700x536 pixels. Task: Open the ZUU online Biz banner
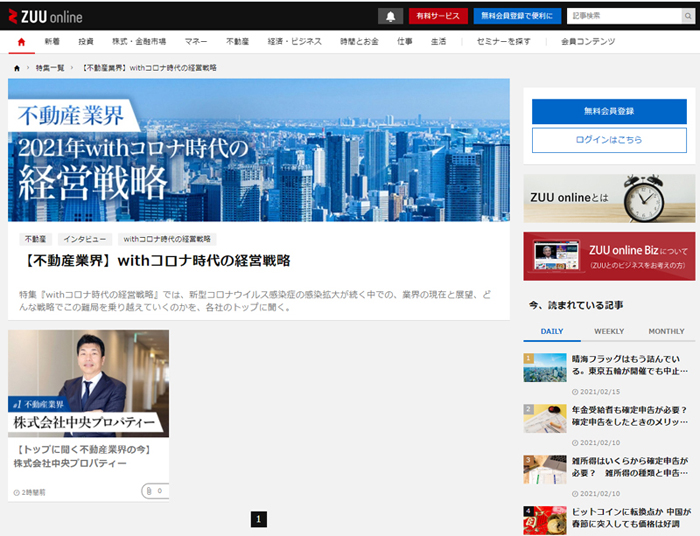click(609, 256)
